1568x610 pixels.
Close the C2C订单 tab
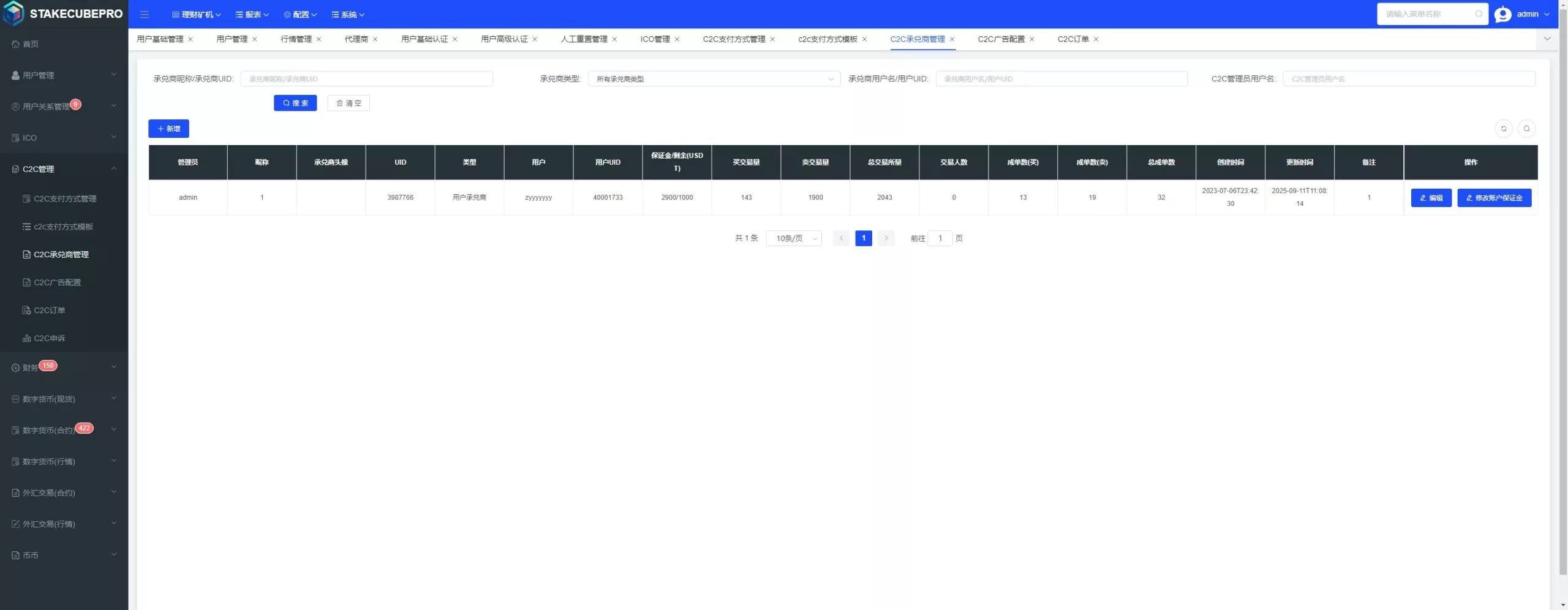coord(1096,39)
